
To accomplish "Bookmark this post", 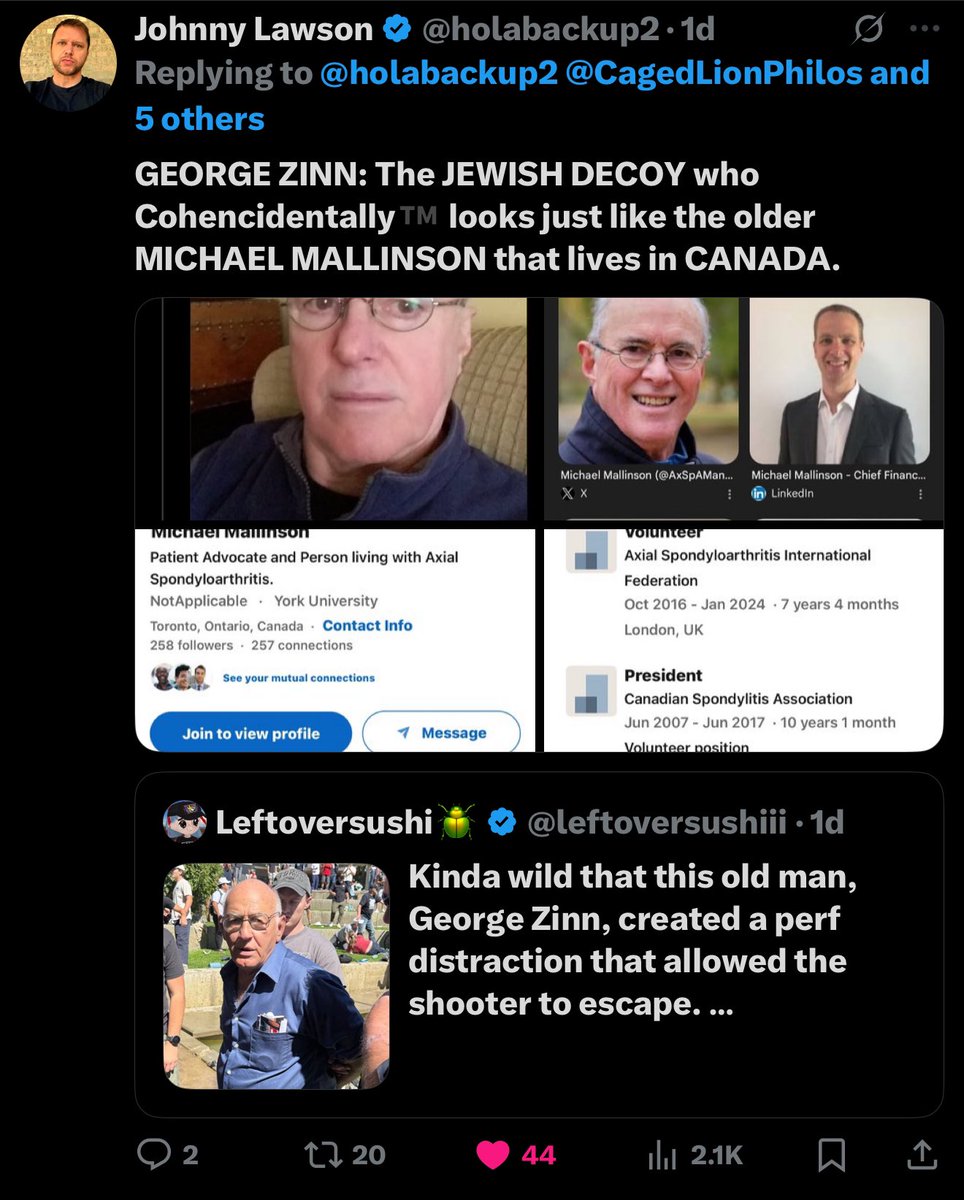I will (x=832, y=1155).
